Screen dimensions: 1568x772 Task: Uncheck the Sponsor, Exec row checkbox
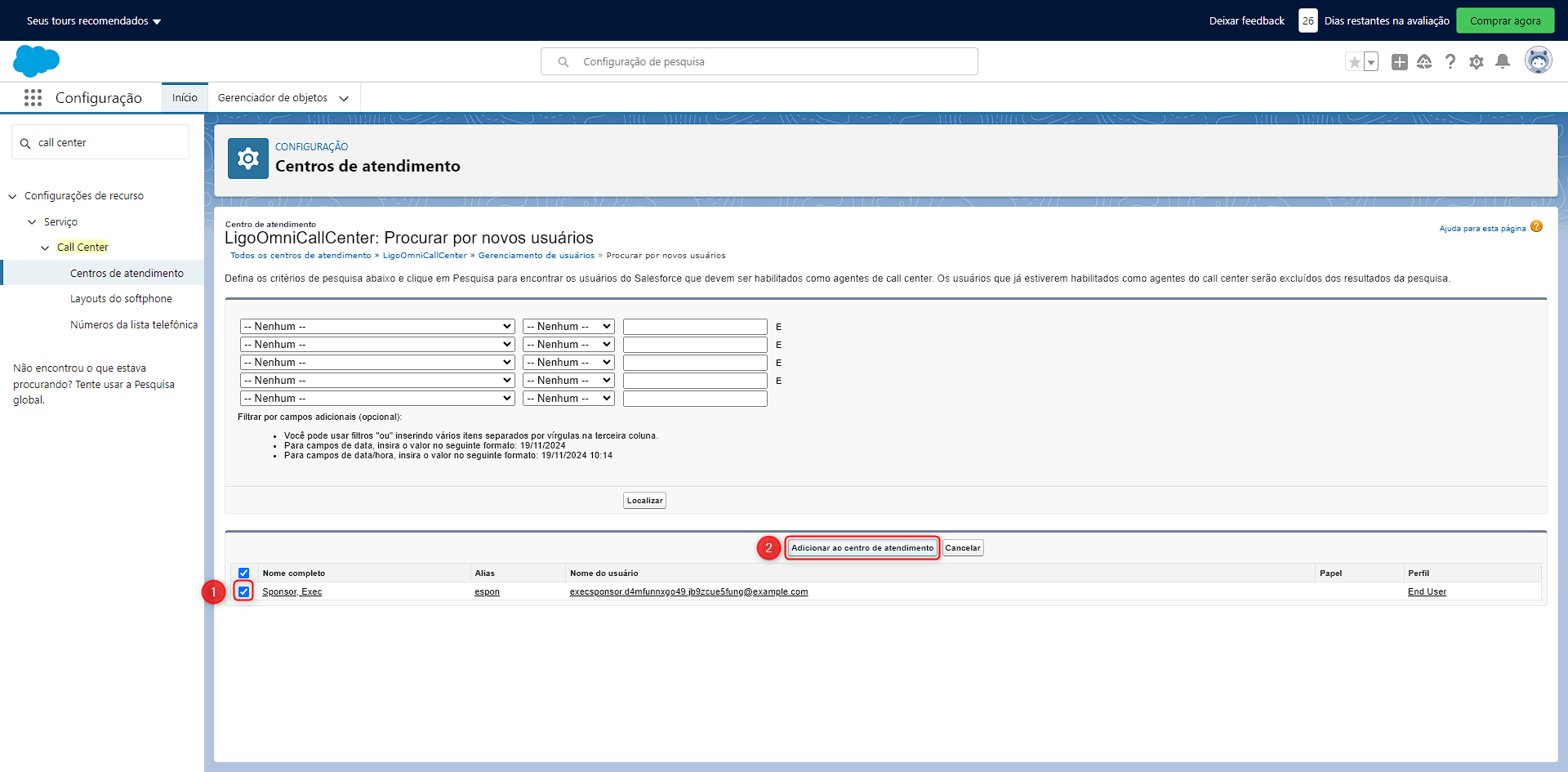tap(244, 591)
